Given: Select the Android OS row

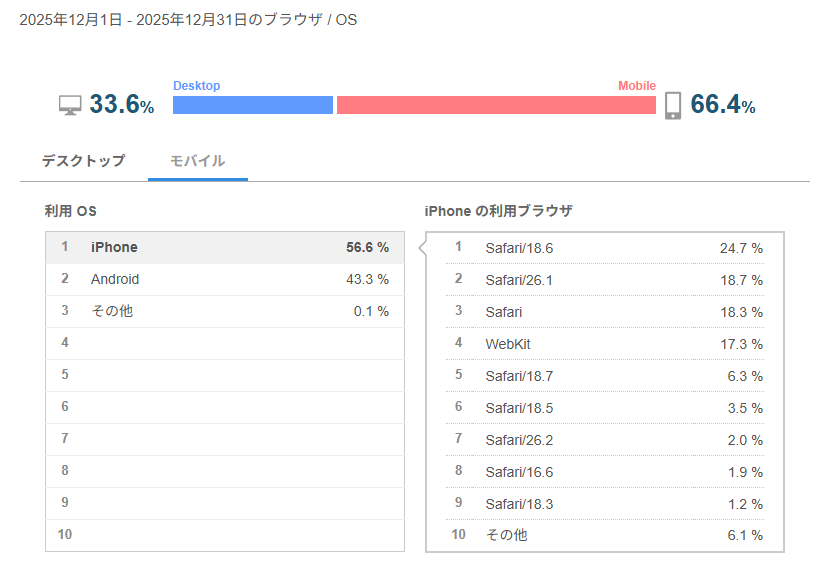Looking at the screenshot, I should [x=225, y=279].
